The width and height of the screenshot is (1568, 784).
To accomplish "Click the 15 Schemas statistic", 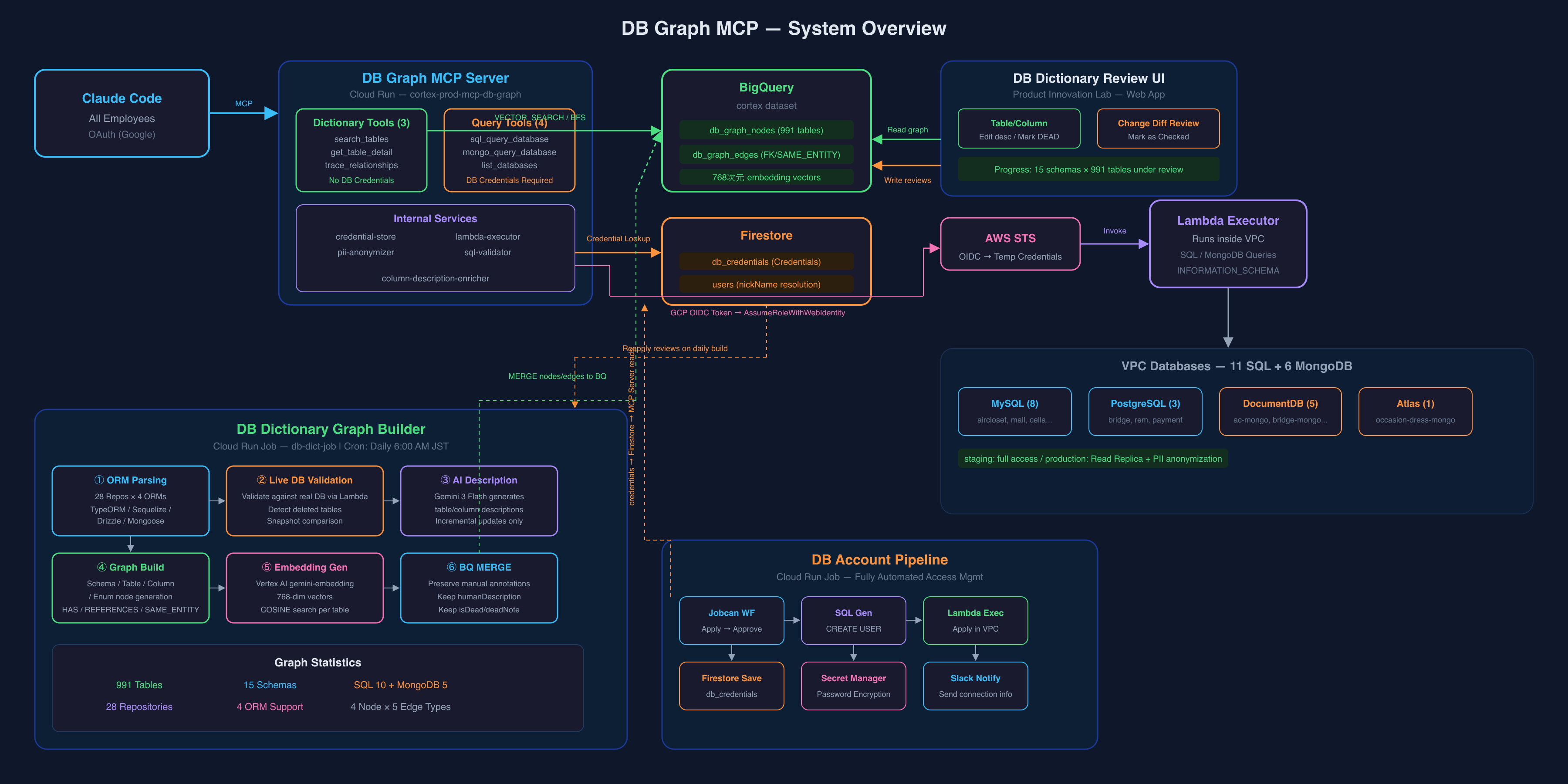I will pyautogui.click(x=270, y=685).
